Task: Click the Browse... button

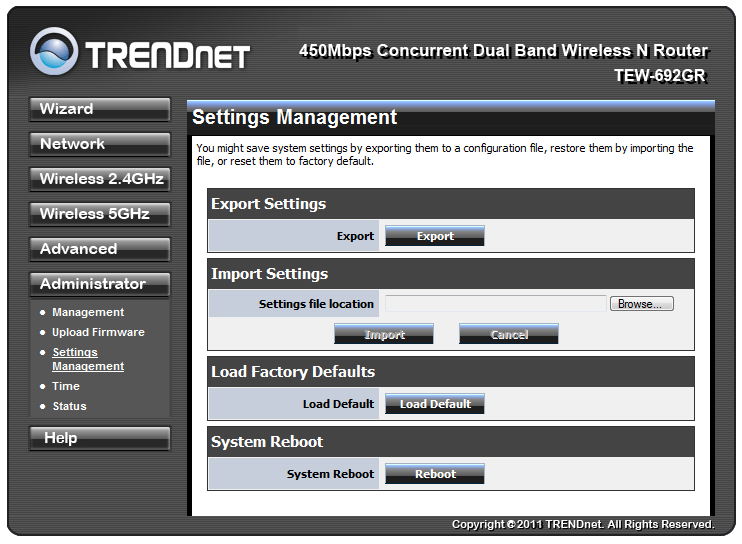Action: coord(642,304)
